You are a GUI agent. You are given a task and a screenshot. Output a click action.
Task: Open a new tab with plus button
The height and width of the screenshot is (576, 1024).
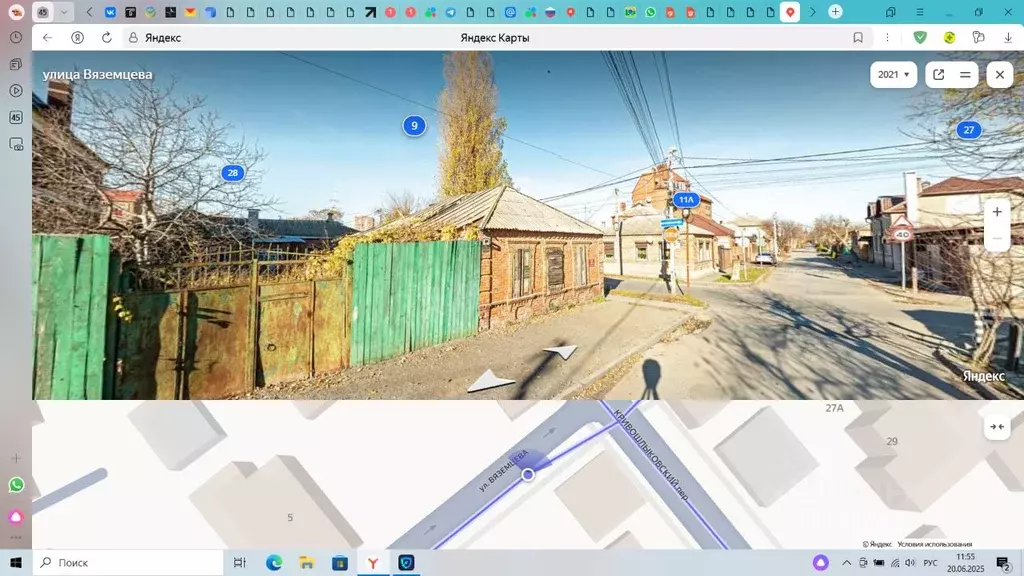tap(835, 12)
